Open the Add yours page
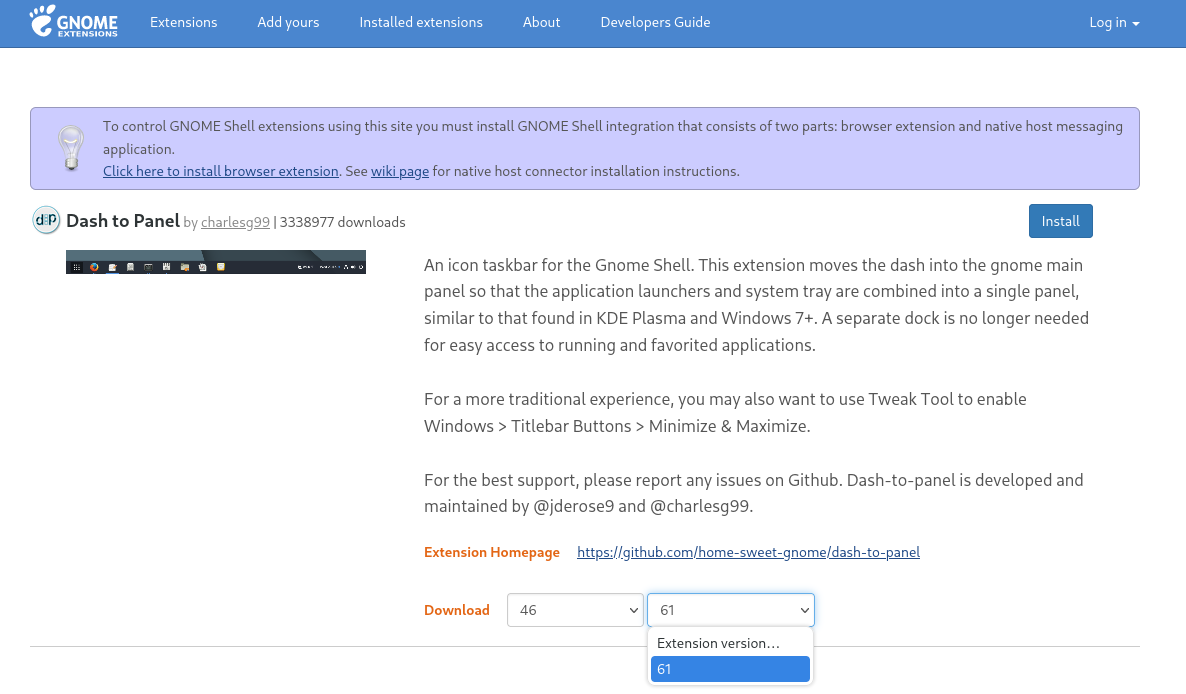Viewport: 1186px width, 694px height. 288,23
